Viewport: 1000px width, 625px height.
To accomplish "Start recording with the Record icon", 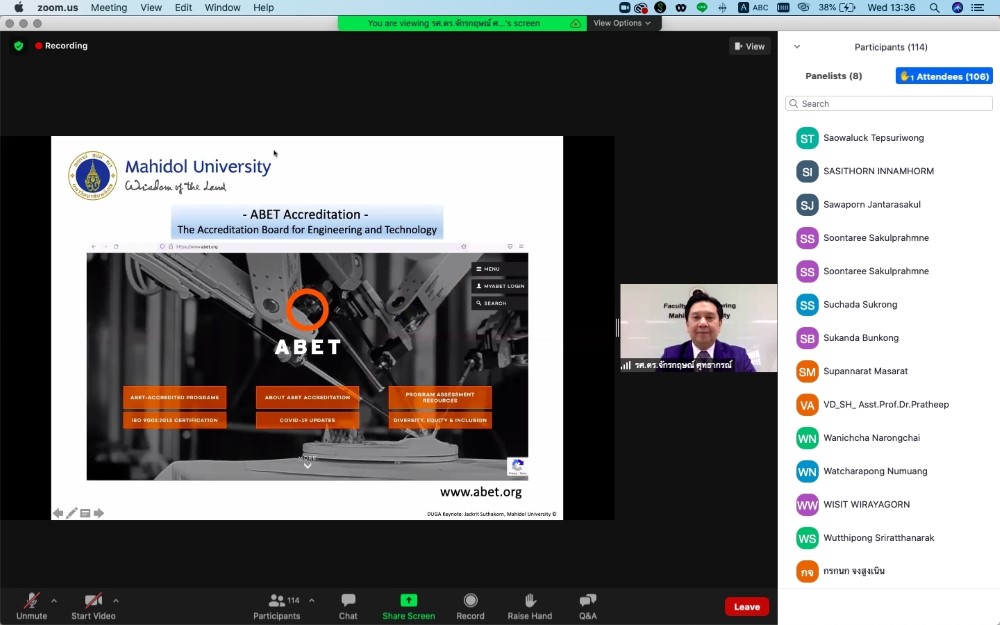I will coord(470,601).
